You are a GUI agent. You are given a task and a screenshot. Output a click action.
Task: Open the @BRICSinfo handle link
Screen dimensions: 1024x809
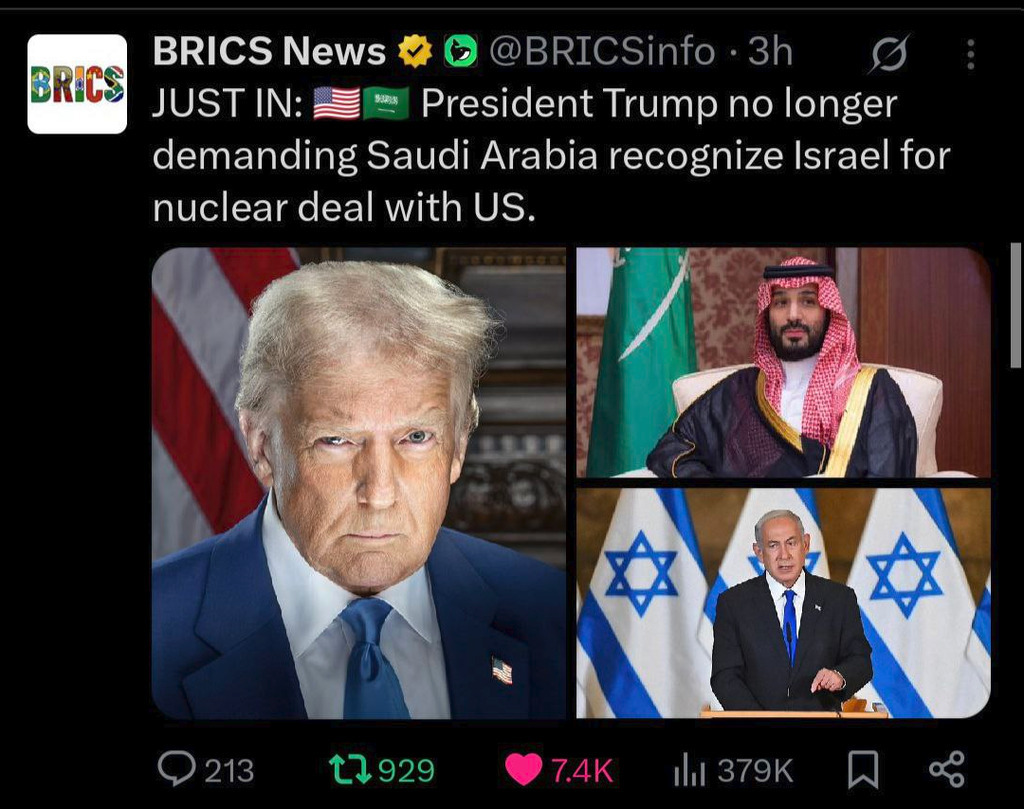(x=602, y=52)
